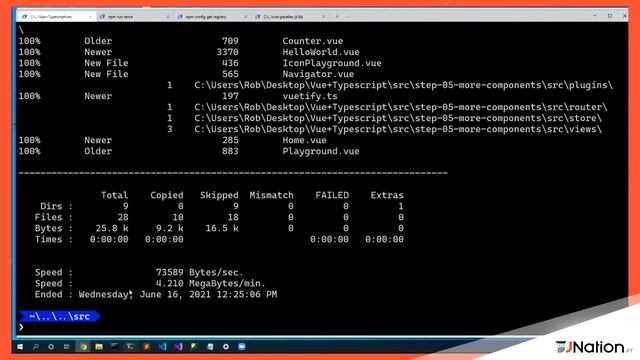Viewport: 640px width, 360px height.
Task: Open the Zoom app icon on taskbar
Action: [x=242, y=347]
